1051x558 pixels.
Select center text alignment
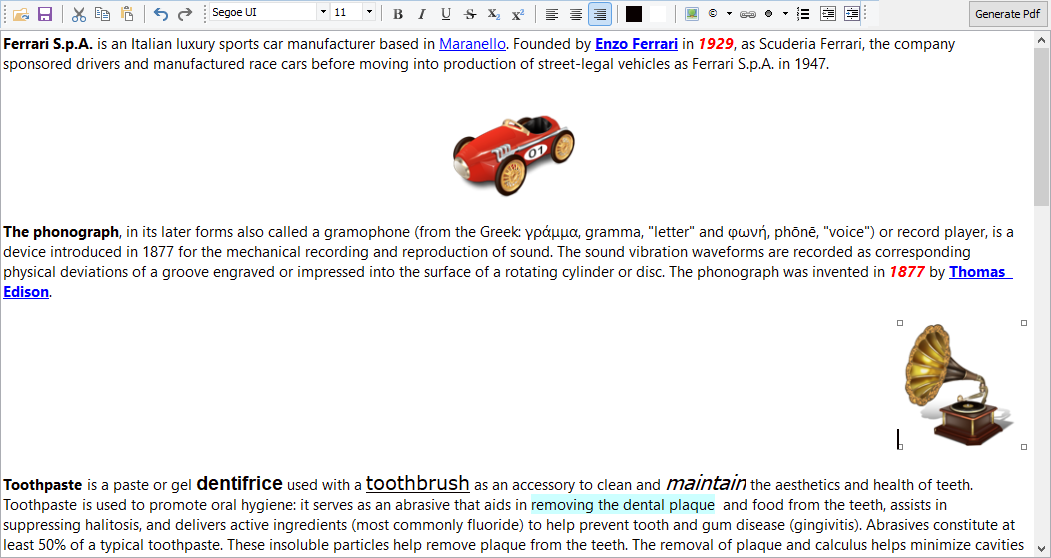pyautogui.click(x=576, y=14)
